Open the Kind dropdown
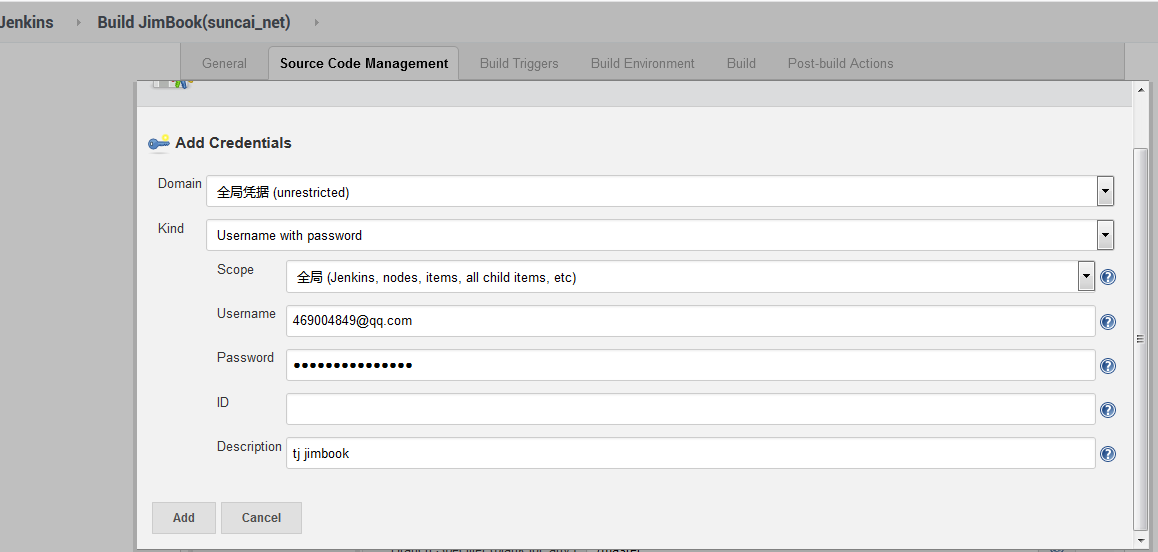Image resolution: width=1158 pixels, height=552 pixels. pyautogui.click(x=659, y=235)
